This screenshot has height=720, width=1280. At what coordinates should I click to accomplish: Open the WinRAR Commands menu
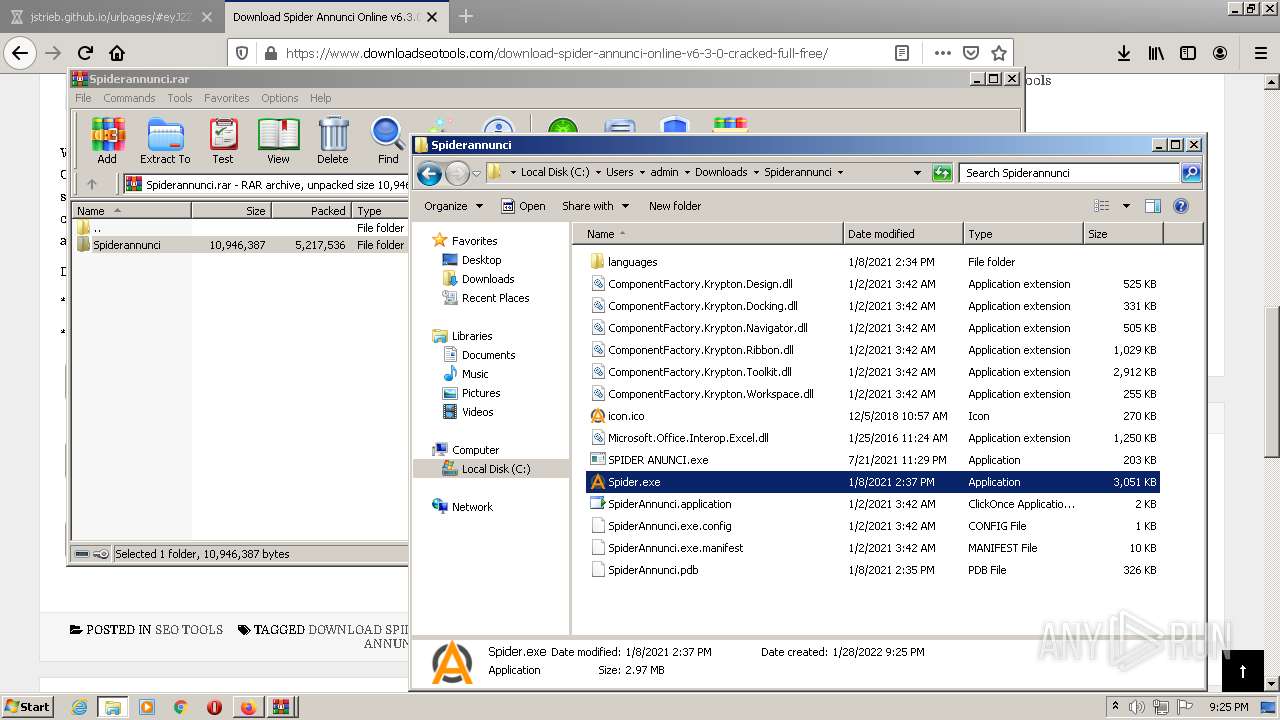pyautogui.click(x=129, y=98)
